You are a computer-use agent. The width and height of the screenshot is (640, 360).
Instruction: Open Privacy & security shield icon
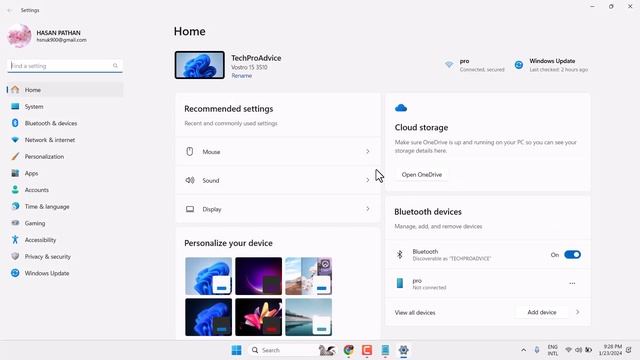[15, 256]
